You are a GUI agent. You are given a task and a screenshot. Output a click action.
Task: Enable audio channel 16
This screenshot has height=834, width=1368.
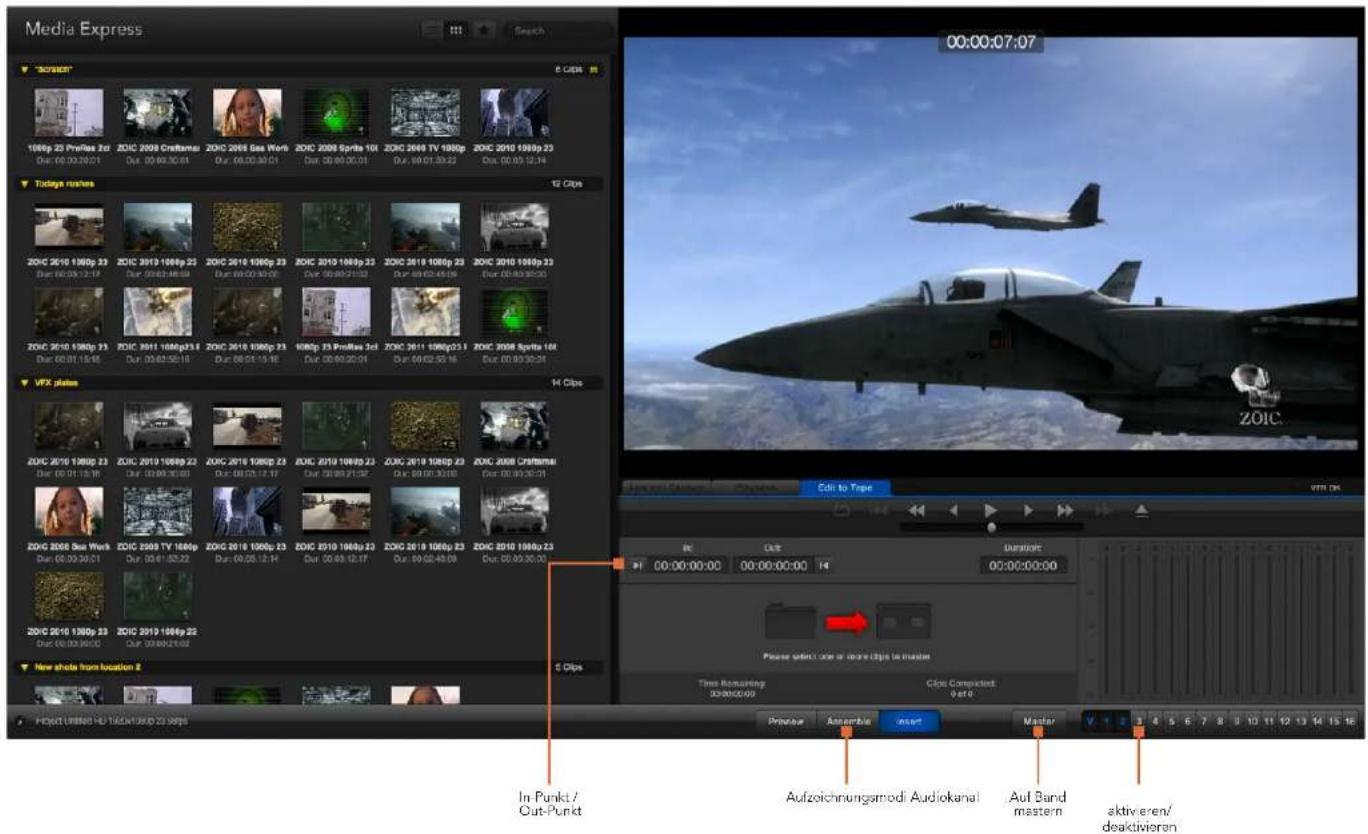(1350, 721)
